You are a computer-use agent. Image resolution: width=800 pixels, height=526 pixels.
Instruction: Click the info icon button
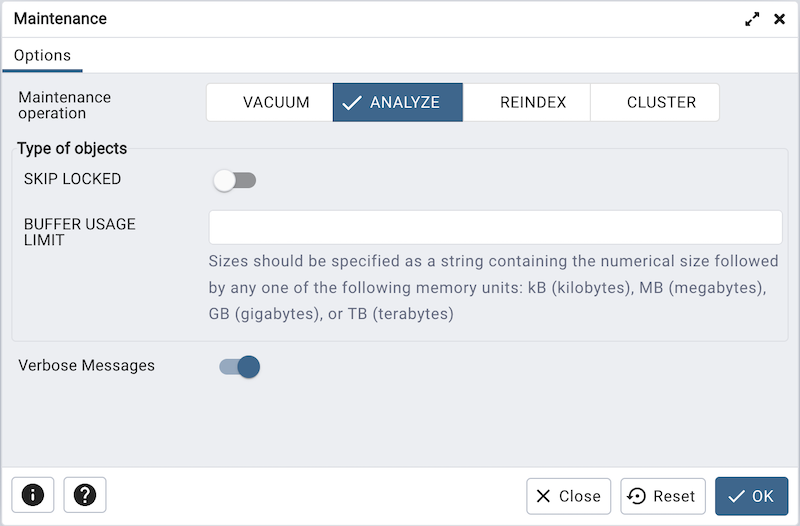coord(33,495)
